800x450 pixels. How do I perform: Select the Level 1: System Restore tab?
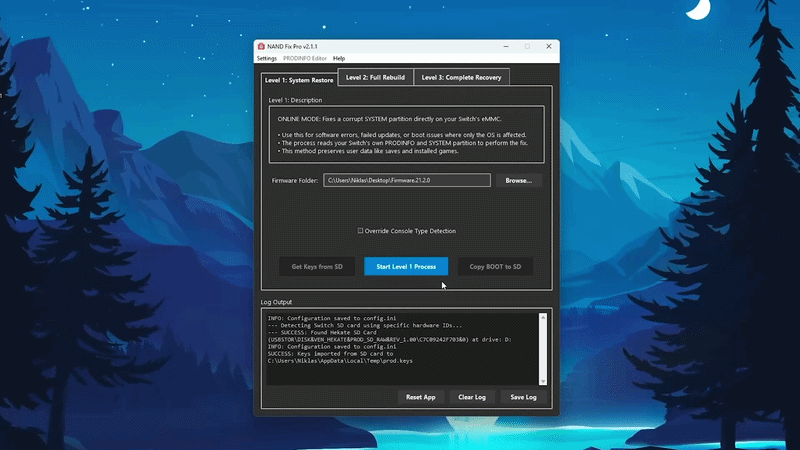(x=299, y=80)
